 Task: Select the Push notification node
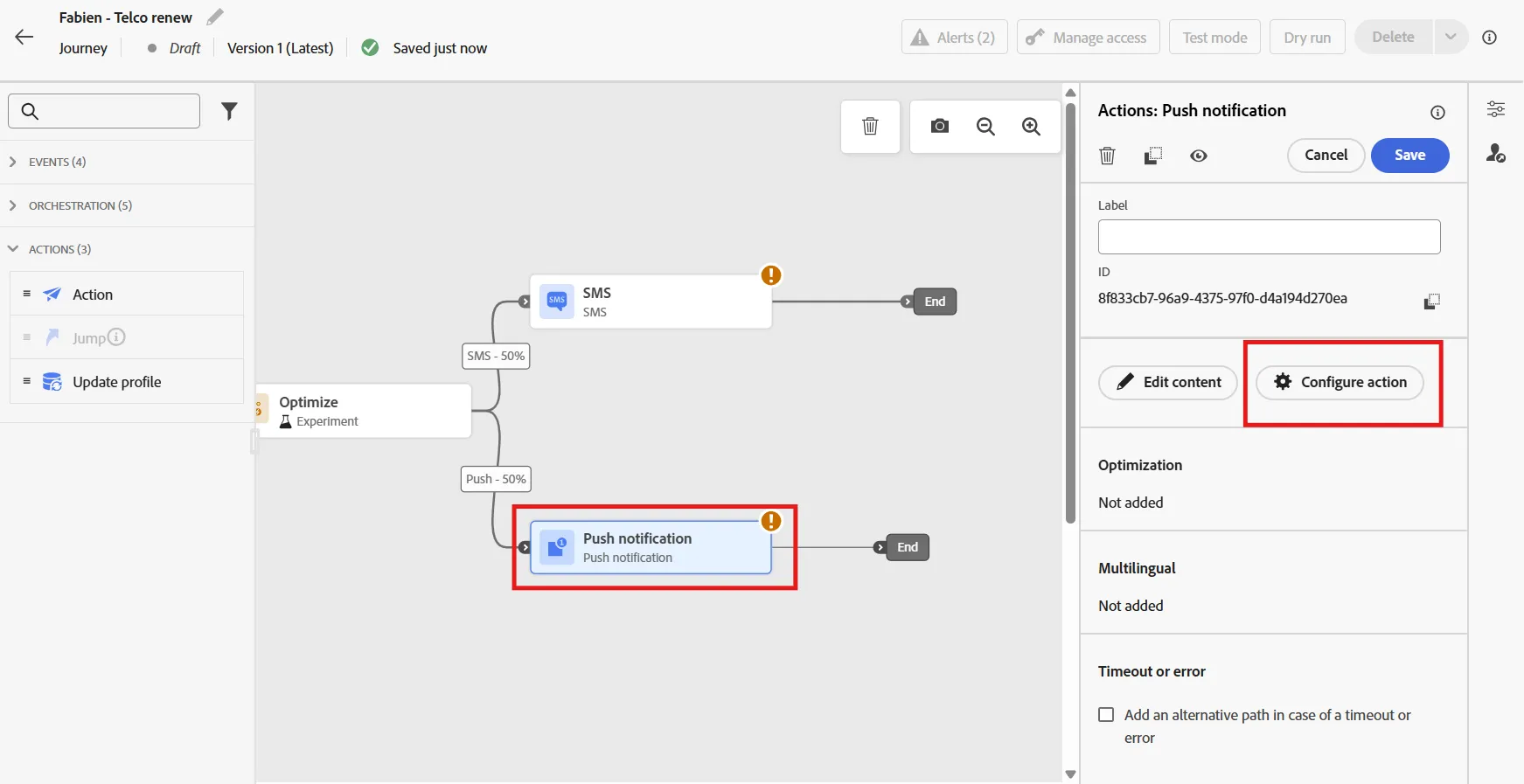coord(651,547)
